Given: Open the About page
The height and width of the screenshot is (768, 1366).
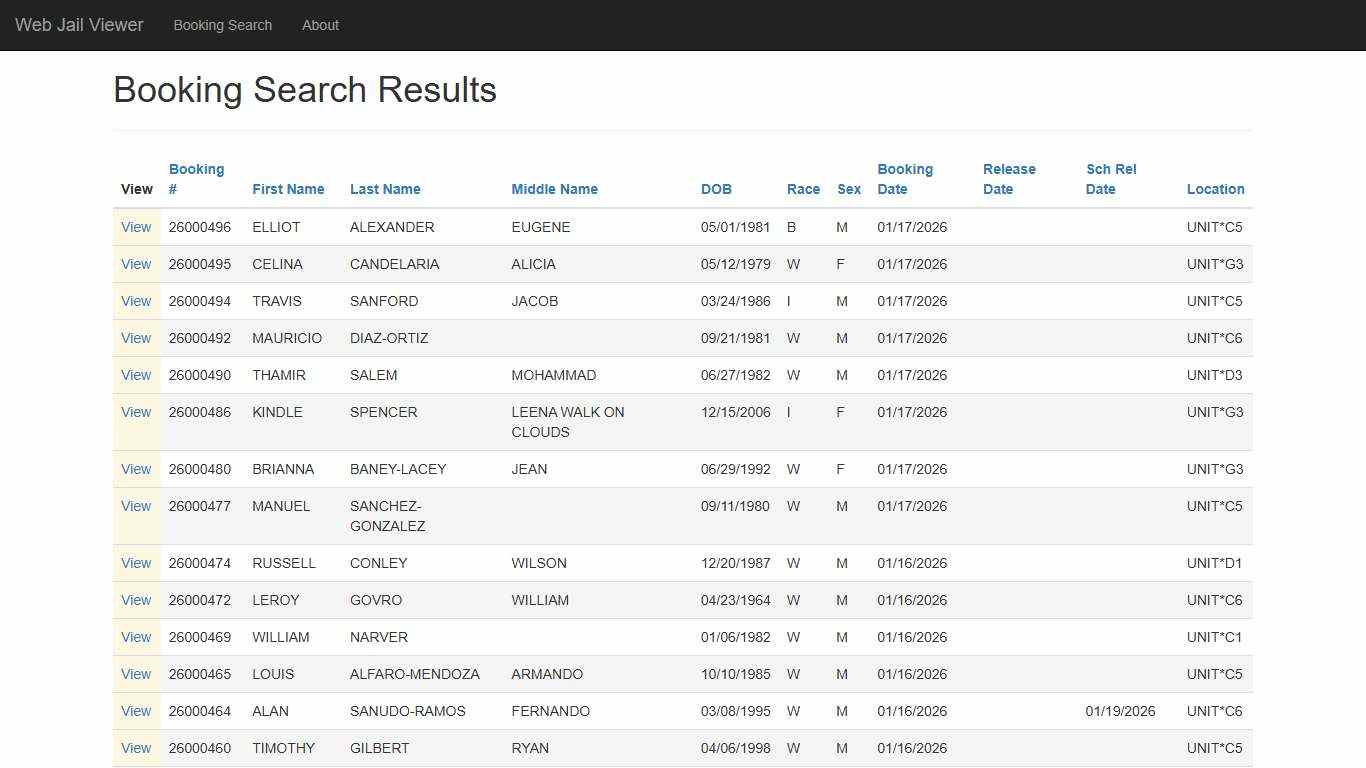Looking at the screenshot, I should pos(320,25).
